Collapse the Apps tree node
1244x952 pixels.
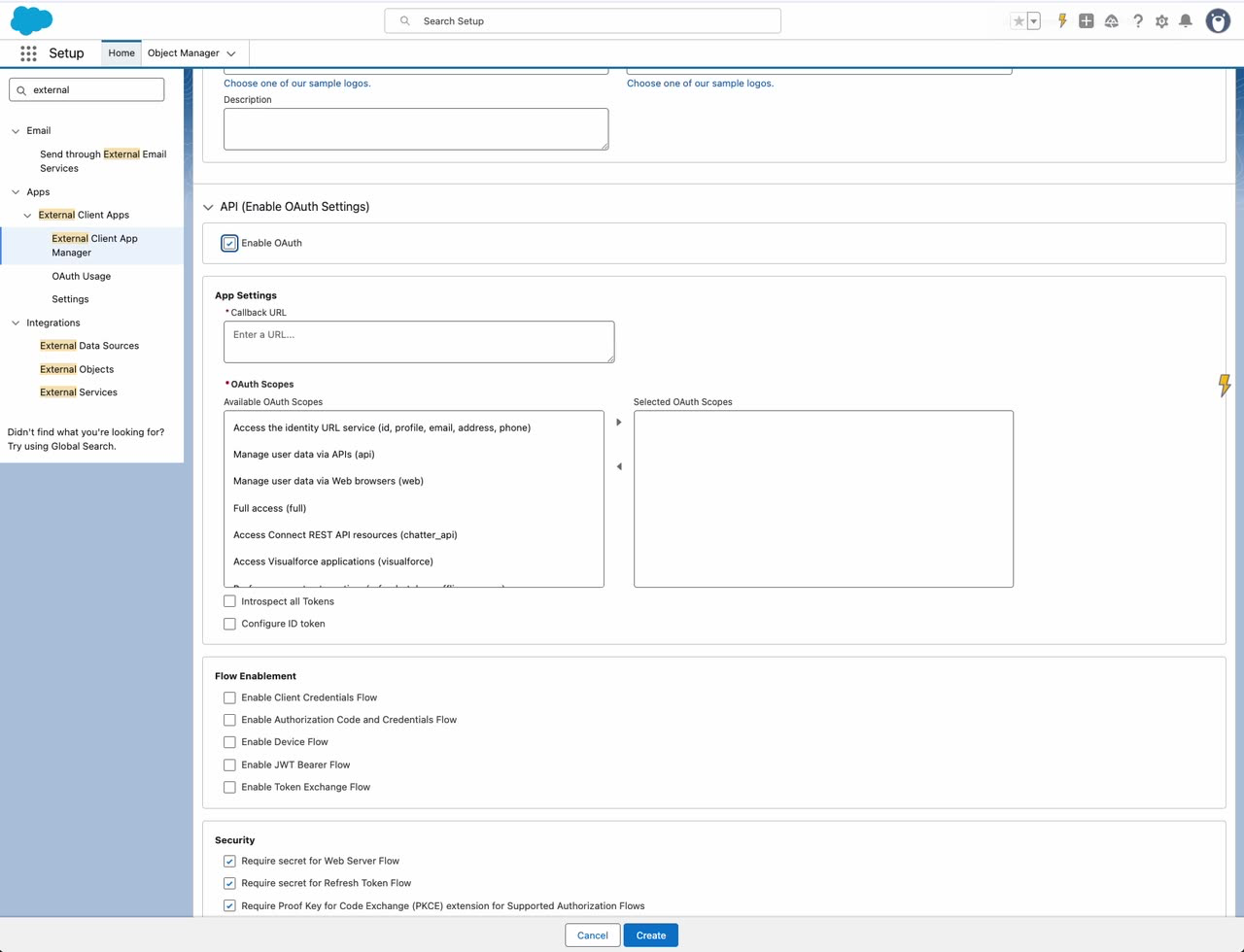point(16,192)
